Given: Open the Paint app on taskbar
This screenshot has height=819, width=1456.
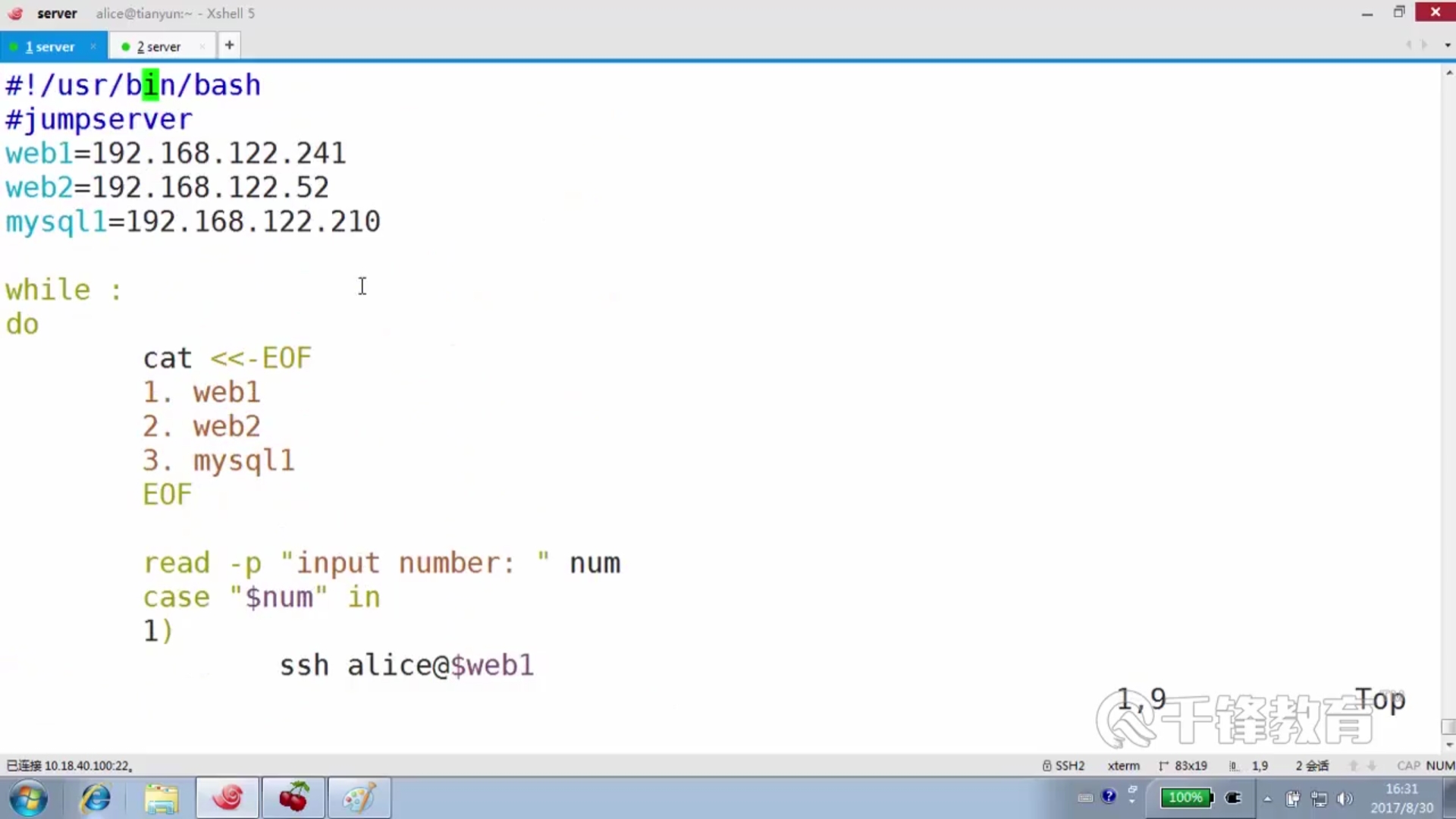Looking at the screenshot, I should 359,798.
